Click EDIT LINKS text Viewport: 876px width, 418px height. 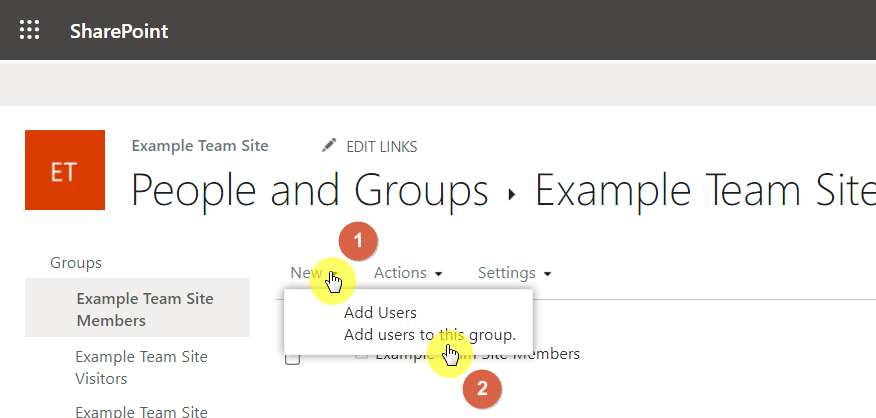click(382, 147)
